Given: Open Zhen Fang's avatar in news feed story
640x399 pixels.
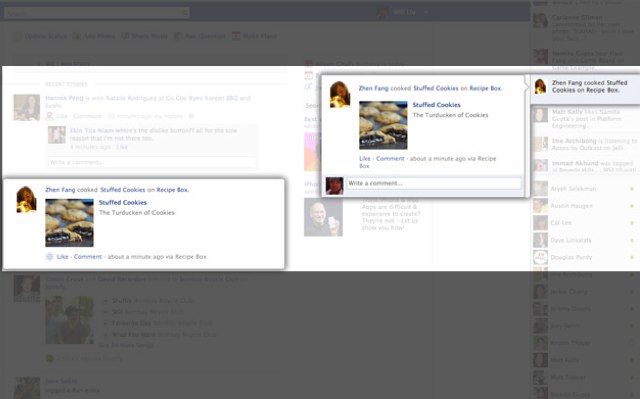Looking at the screenshot, I should pyautogui.click(x=26, y=200).
